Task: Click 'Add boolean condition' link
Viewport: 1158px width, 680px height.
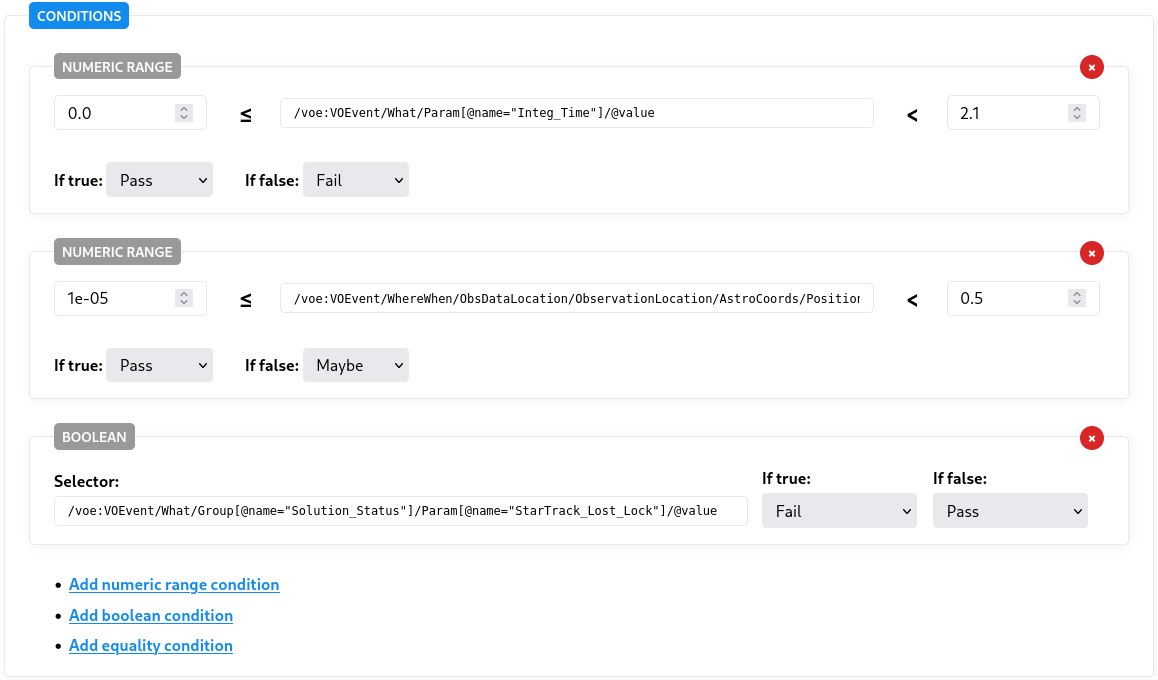Action: tap(151, 616)
